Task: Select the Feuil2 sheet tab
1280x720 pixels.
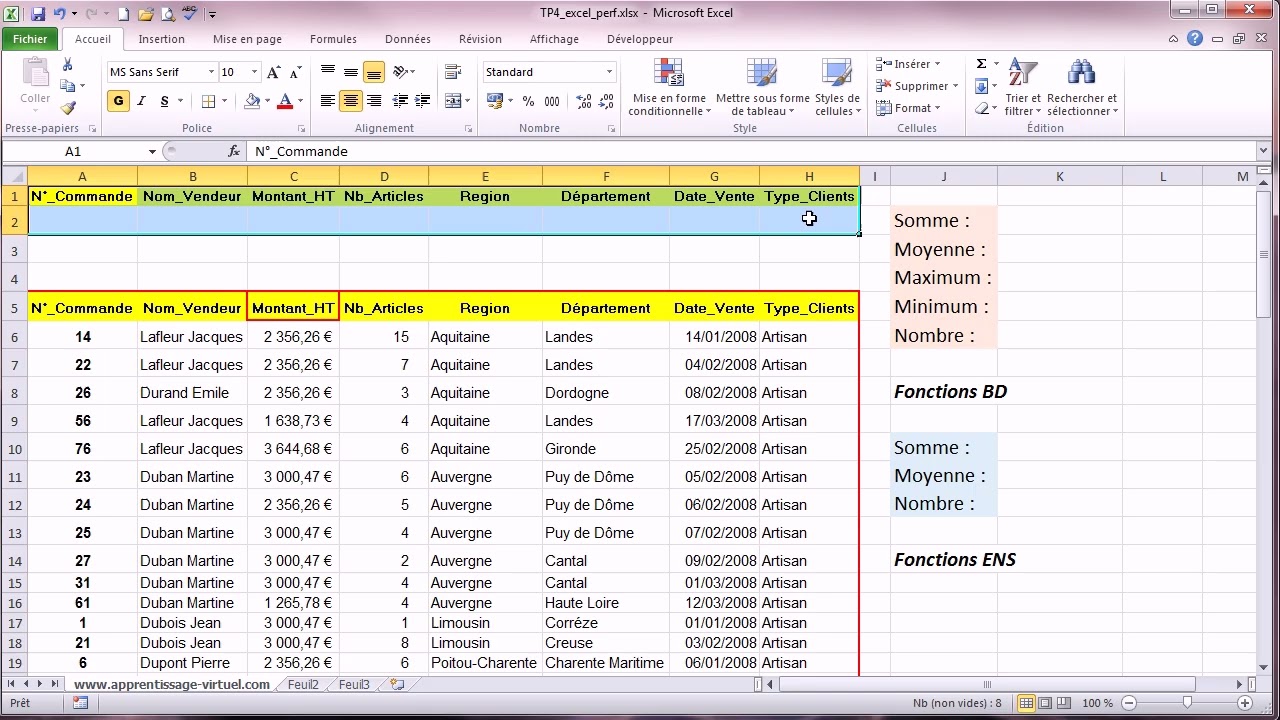Action: pyautogui.click(x=303, y=685)
